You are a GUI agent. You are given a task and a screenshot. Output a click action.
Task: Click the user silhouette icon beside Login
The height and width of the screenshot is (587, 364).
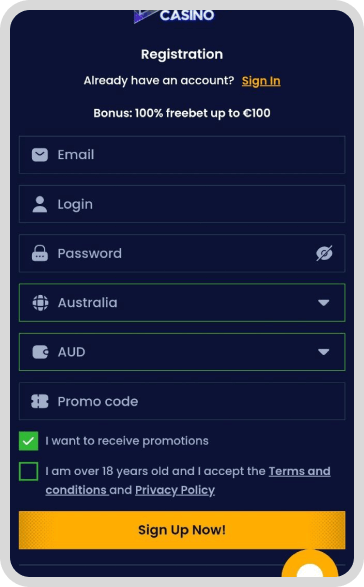[x=40, y=204]
